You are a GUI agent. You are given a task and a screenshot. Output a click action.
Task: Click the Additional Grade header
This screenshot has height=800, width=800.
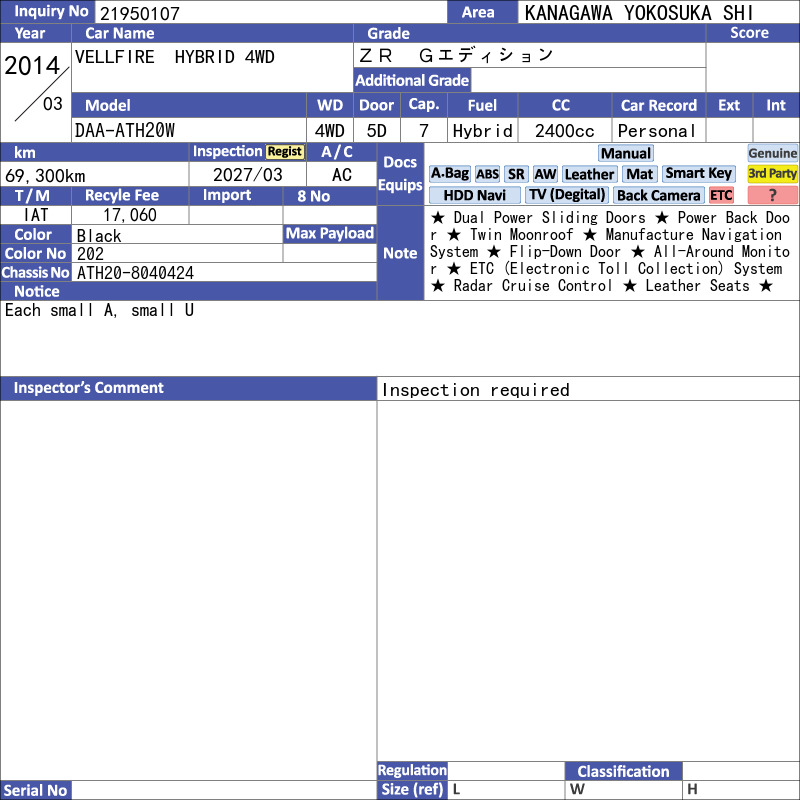pyautogui.click(x=412, y=80)
